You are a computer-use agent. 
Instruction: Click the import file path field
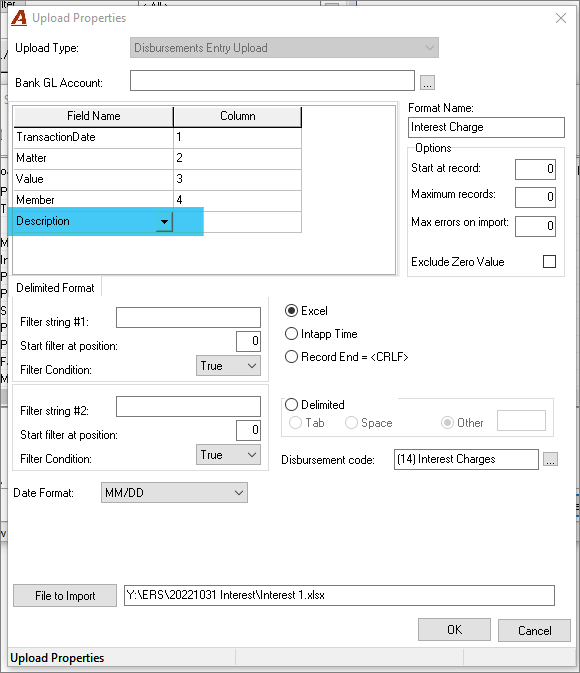click(339, 596)
